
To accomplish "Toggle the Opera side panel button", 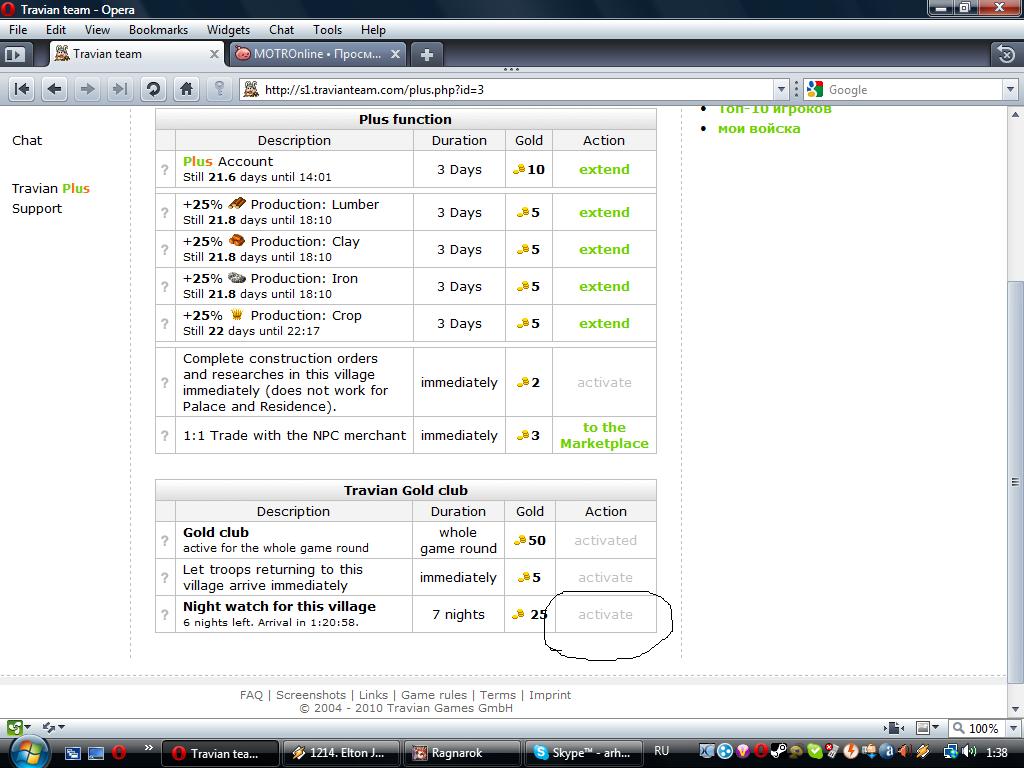I will tap(14, 54).
